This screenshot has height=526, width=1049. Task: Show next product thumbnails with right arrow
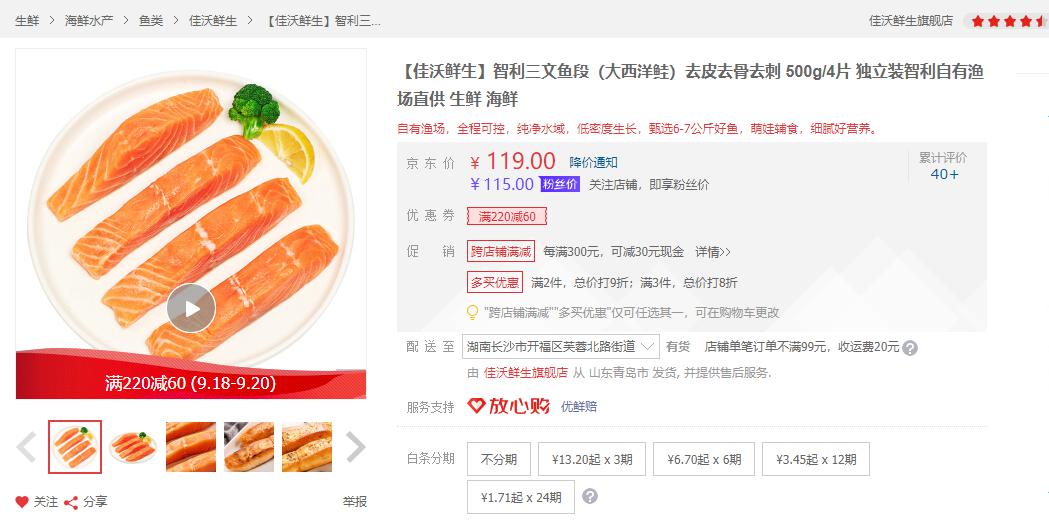[355, 447]
